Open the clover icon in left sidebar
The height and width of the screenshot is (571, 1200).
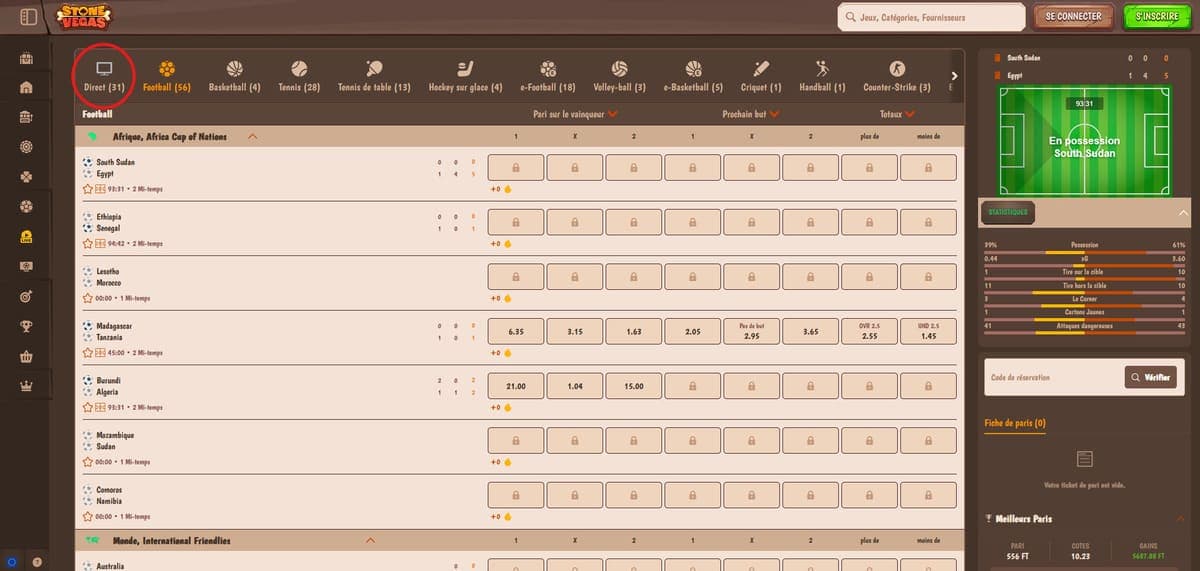click(x=27, y=177)
